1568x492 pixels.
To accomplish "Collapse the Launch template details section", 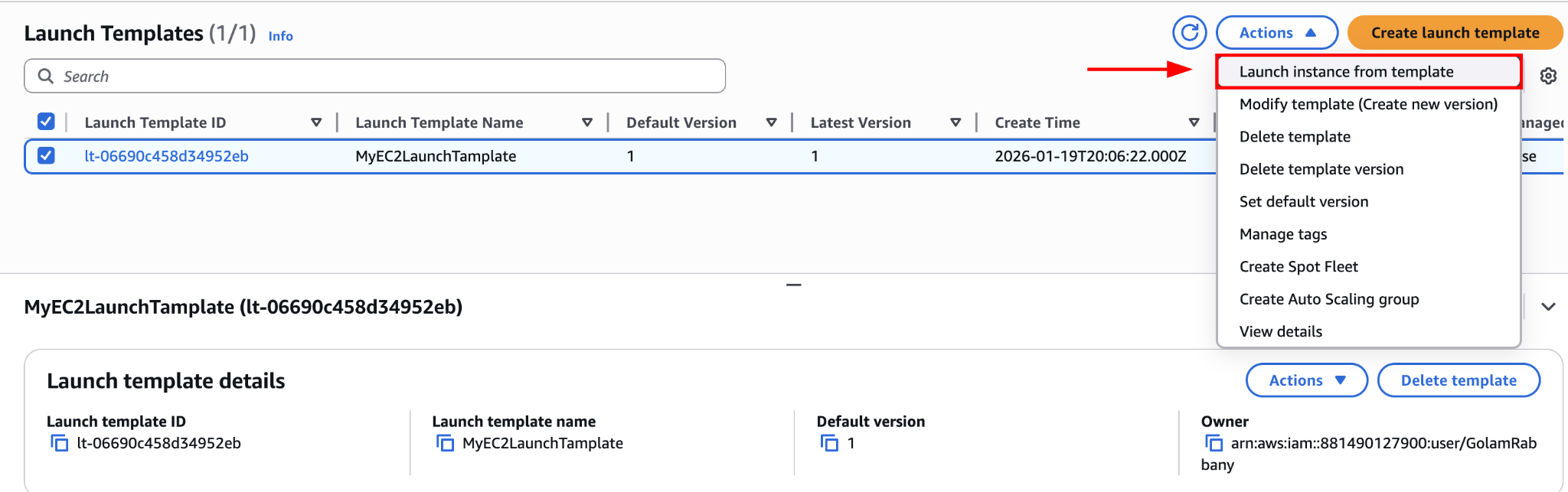I will point(1549,306).
